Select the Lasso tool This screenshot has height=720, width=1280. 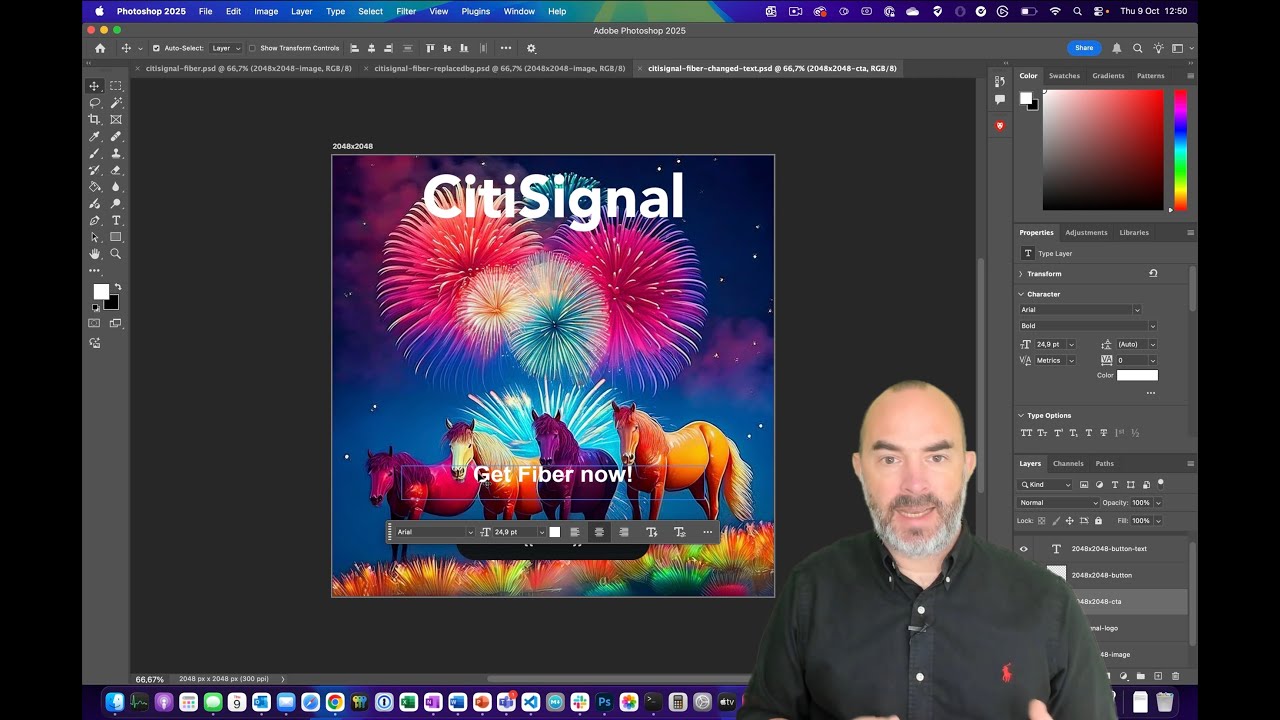point(95,103)
